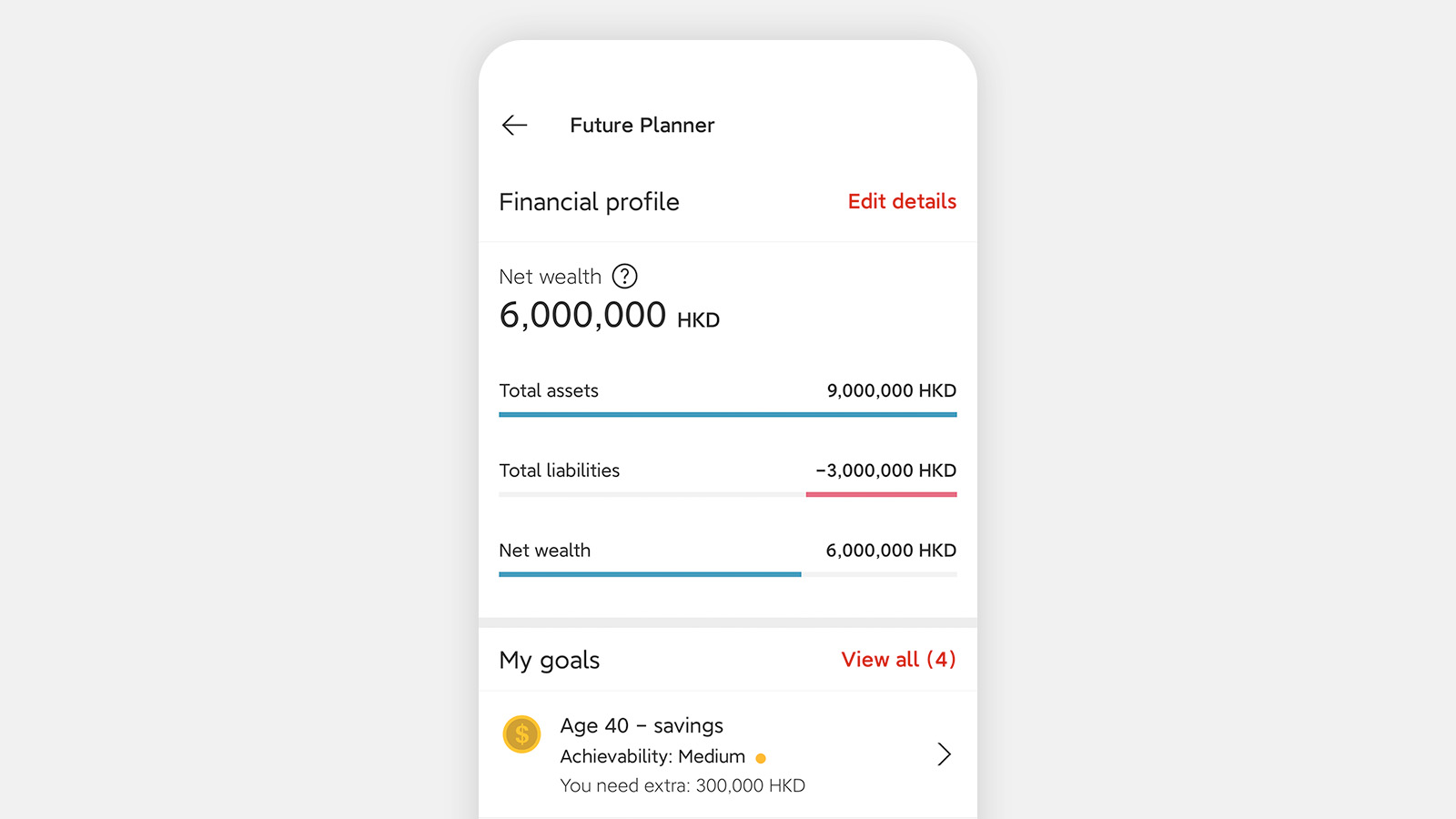Open goal details via the right arrow chevron
1456x819 pixels.
(944, 754)
